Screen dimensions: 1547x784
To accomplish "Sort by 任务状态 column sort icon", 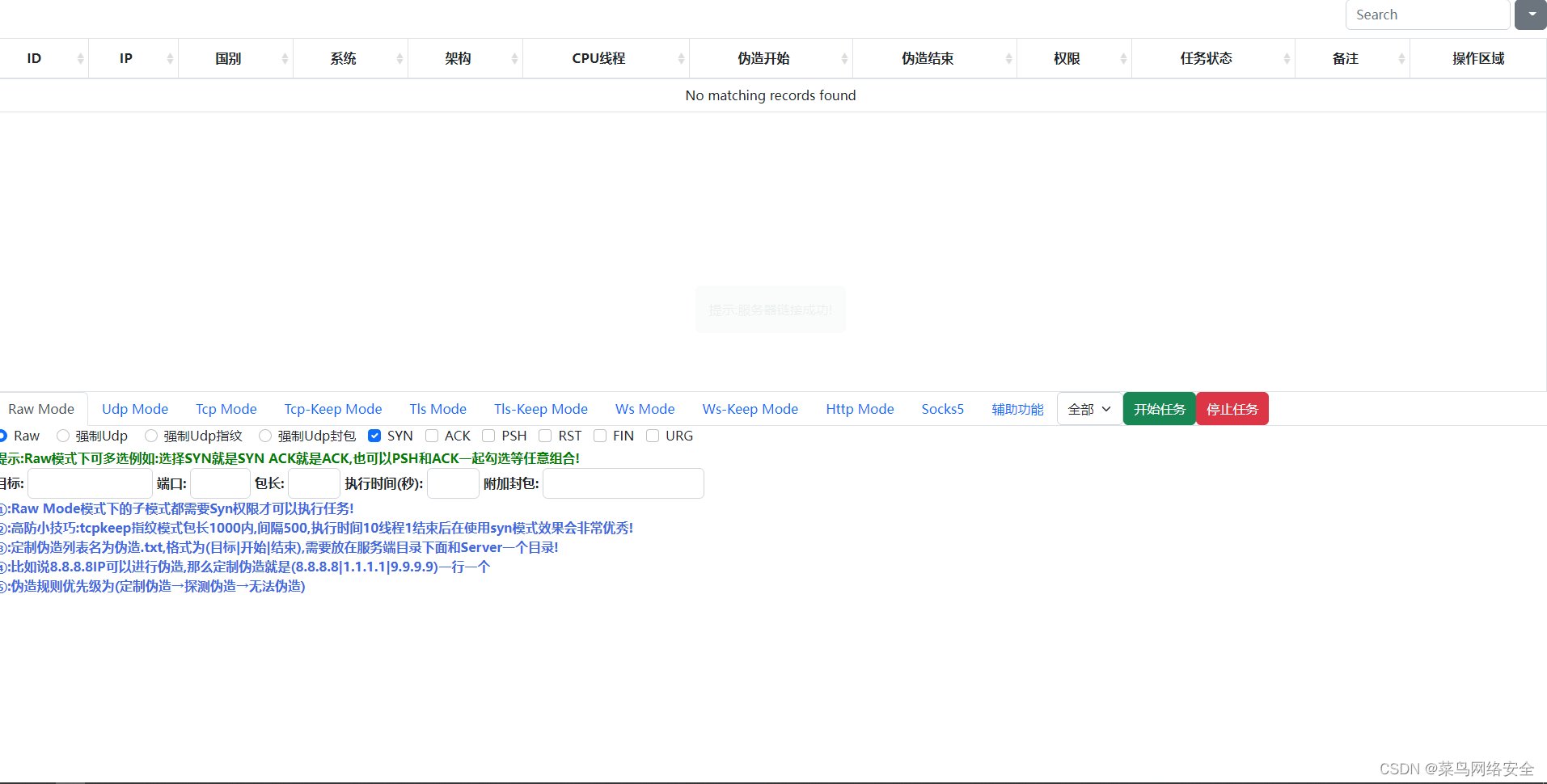I will pos(1287,58).
